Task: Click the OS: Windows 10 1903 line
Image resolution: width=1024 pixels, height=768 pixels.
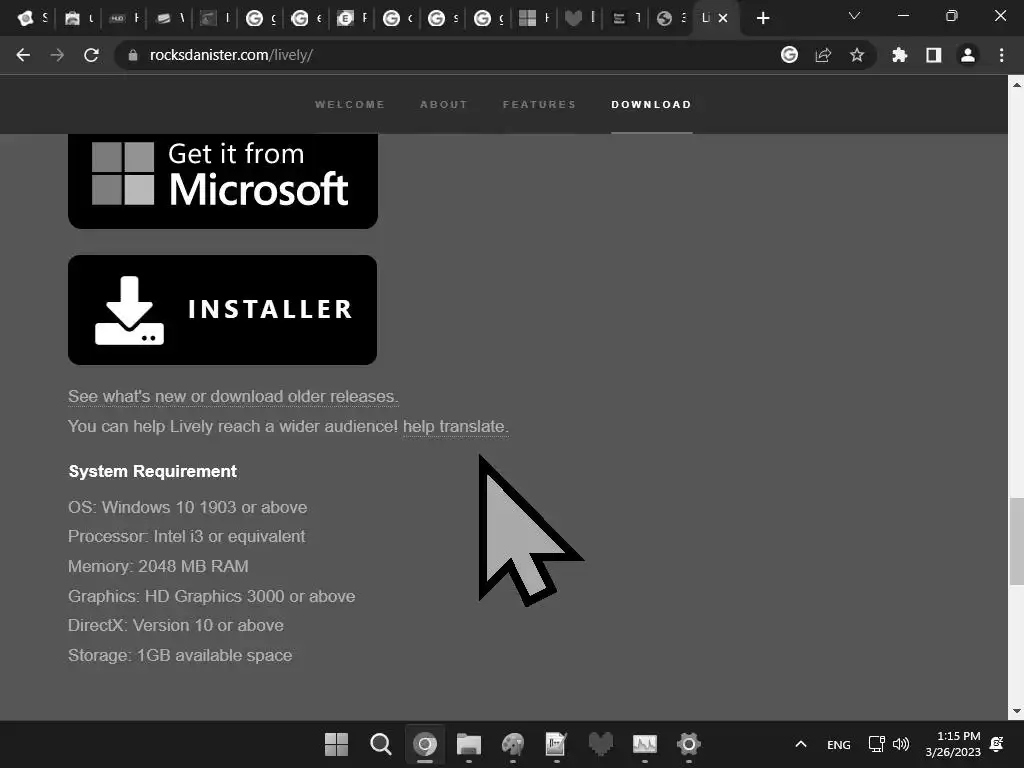Action: [x=187, y=507]
